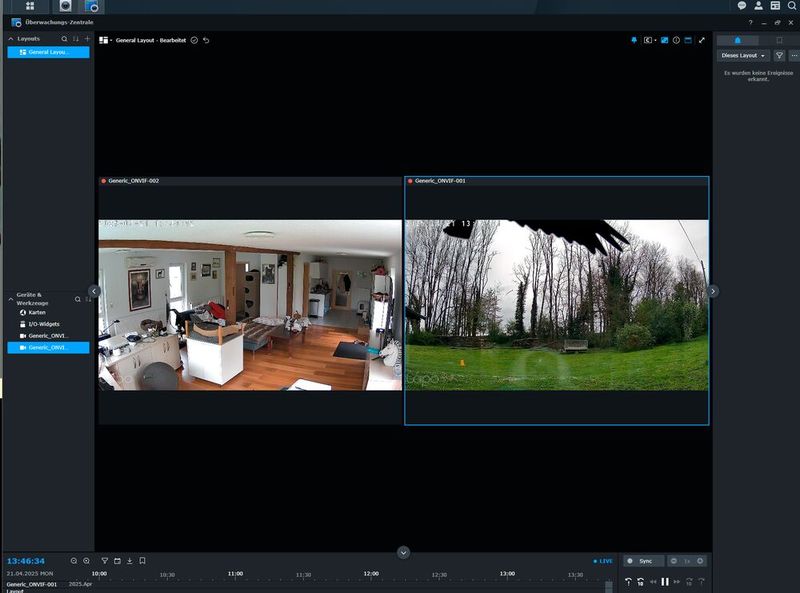Zoom out the timeline
Image resolution: width=800 pixels, height=593 pixels.
pos(74,561)
